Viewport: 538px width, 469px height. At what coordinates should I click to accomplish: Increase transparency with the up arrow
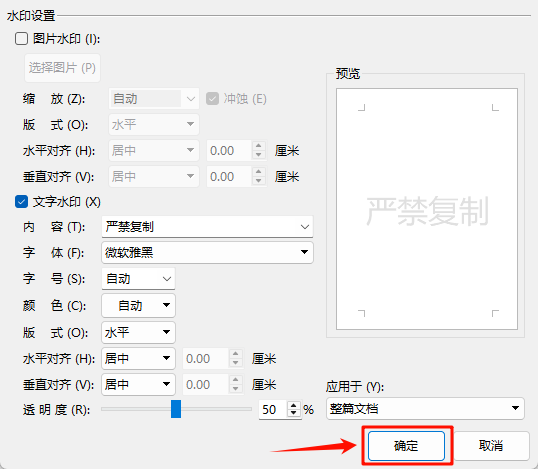[294, 405]
